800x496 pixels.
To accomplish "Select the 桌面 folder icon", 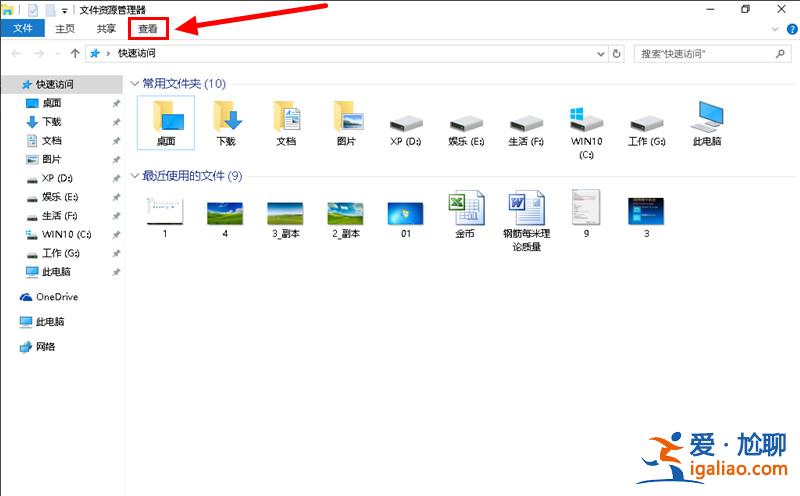I will point(166,122).
